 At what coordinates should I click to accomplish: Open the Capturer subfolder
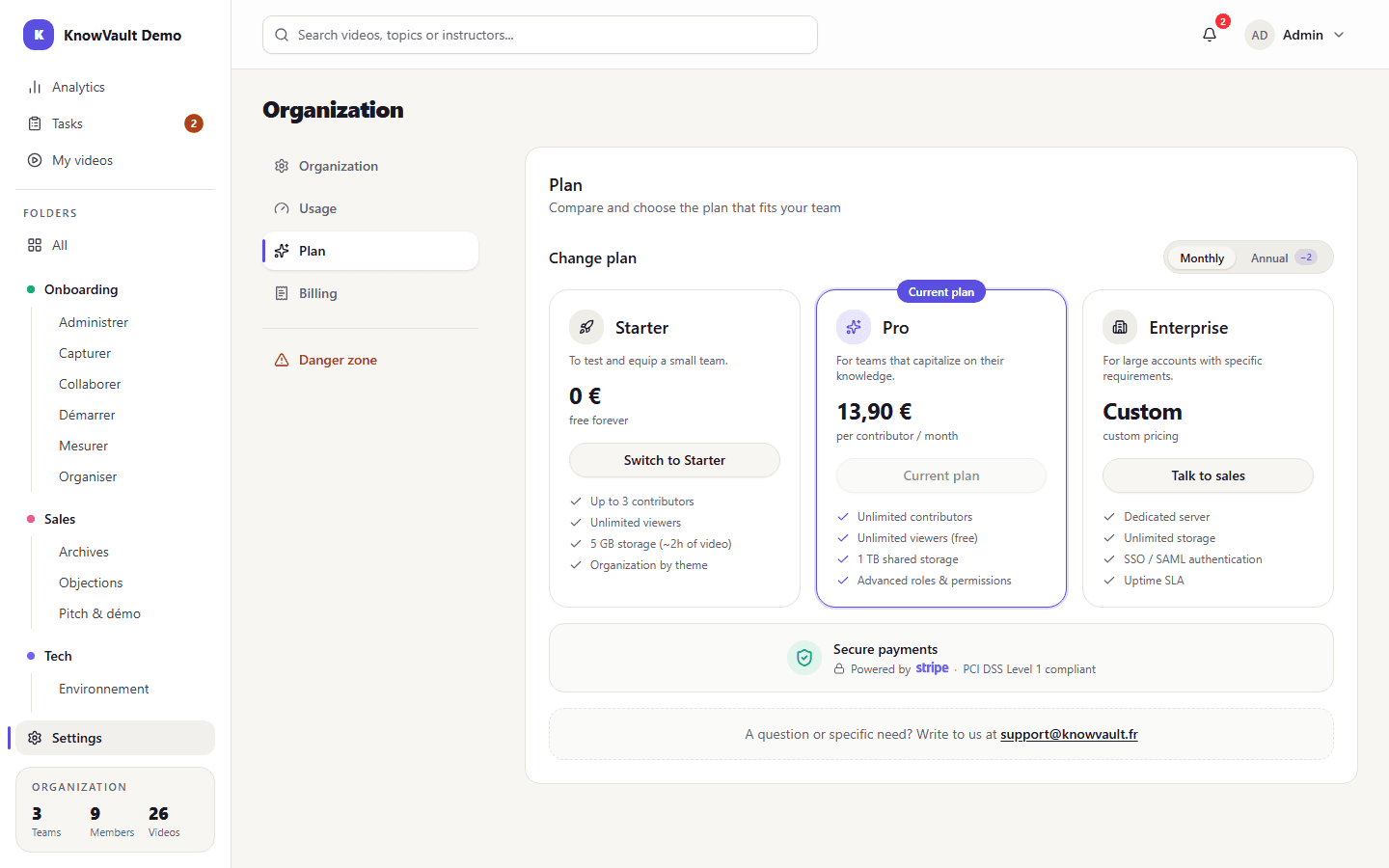click(x=85, y=353)
